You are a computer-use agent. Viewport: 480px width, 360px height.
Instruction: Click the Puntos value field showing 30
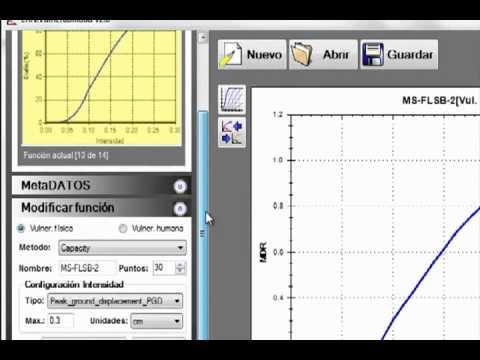pyautogui.click(x=164, y=268)
